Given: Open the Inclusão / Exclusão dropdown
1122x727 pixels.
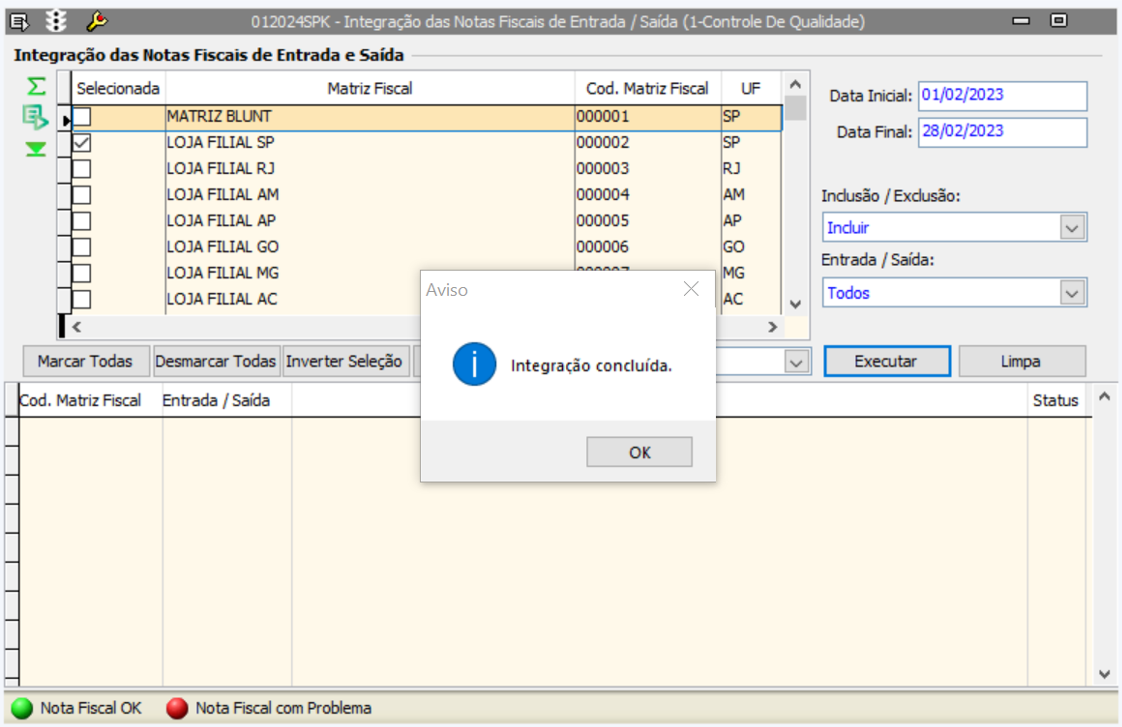Looking at the screenshot, I should point(1073,228).
